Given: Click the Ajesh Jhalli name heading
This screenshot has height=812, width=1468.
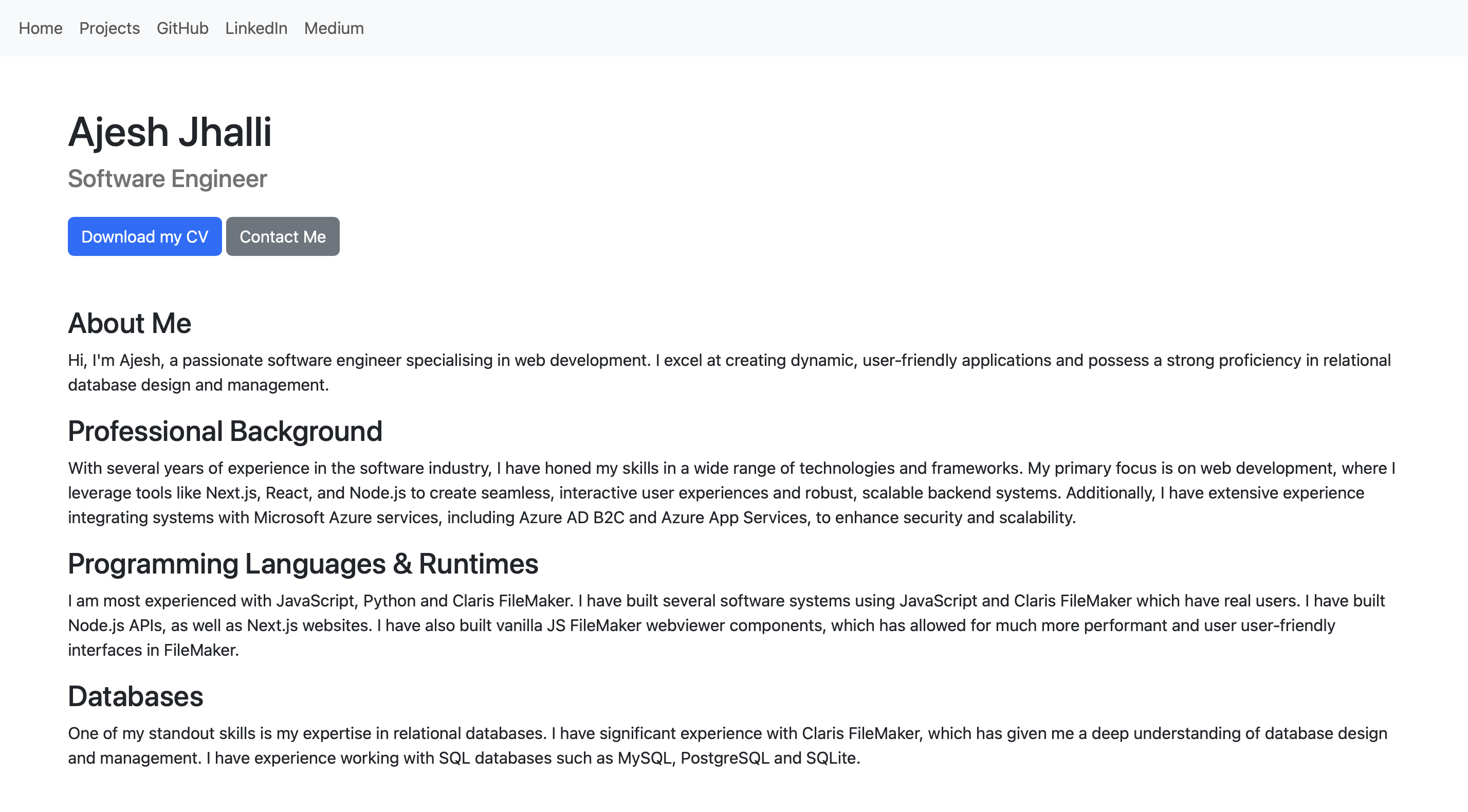Looking at the screenshot, I should [x=169, y=130].
